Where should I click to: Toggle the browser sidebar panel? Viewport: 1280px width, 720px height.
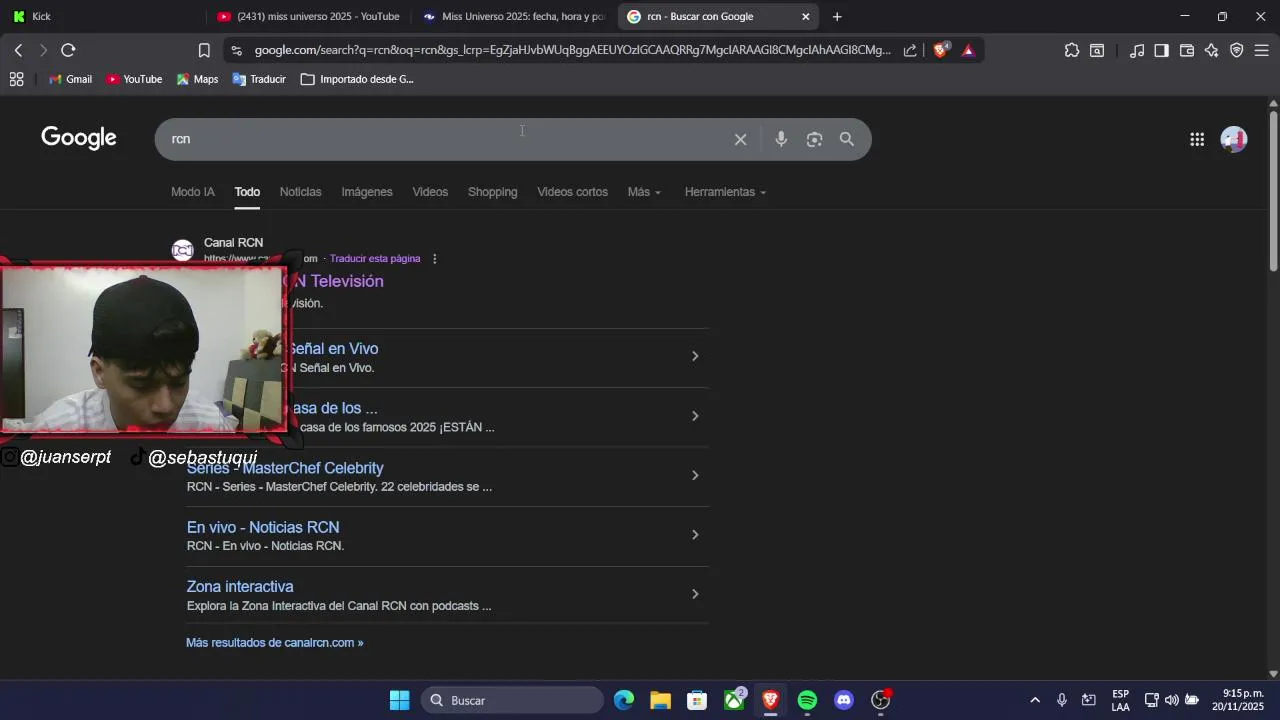coord(1161,50)
